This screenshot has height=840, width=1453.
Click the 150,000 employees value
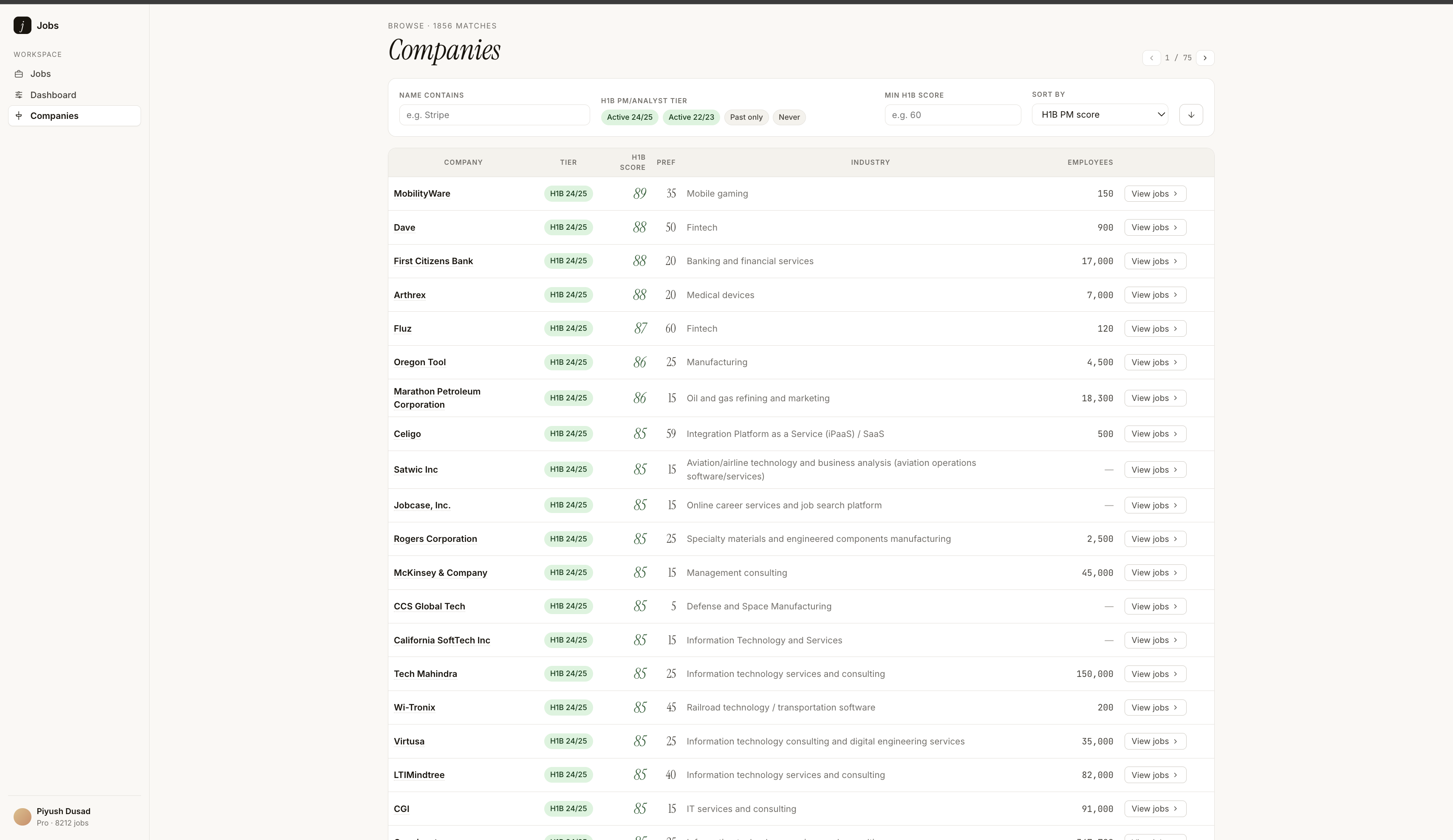pyautogui.click(x=1094, y=674)
